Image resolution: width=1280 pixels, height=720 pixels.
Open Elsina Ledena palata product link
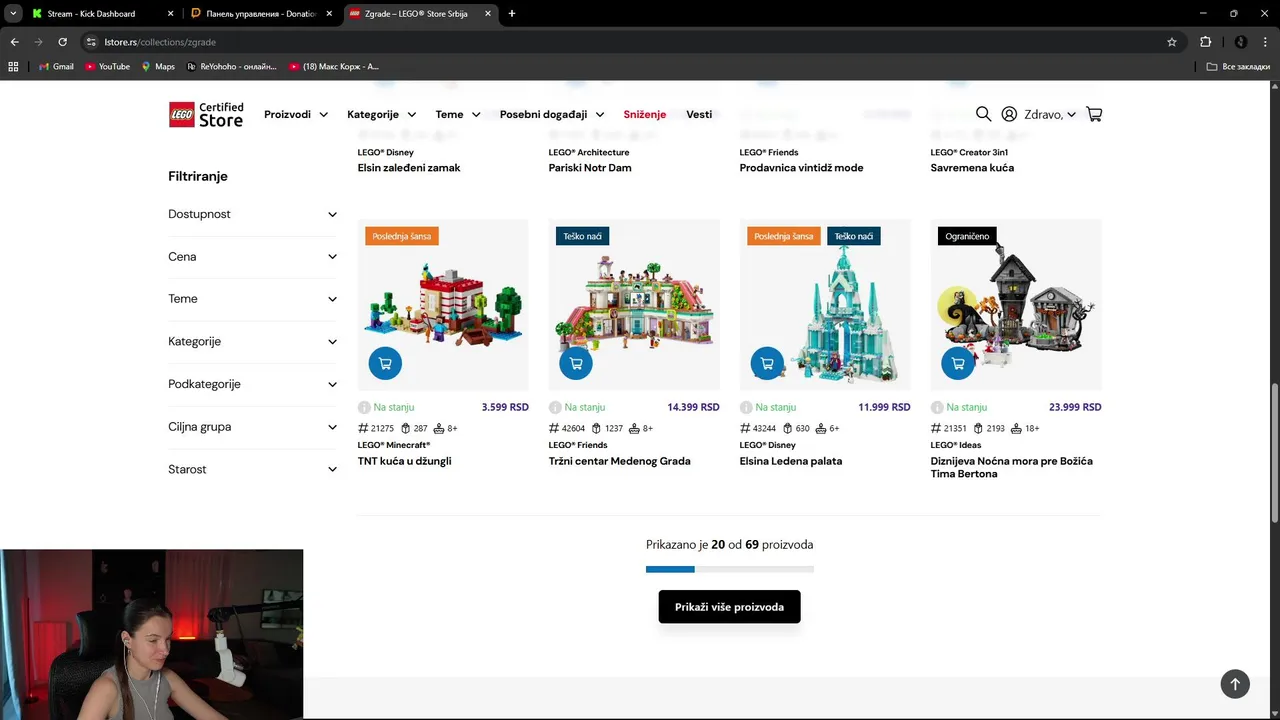[x=791, y=461]
